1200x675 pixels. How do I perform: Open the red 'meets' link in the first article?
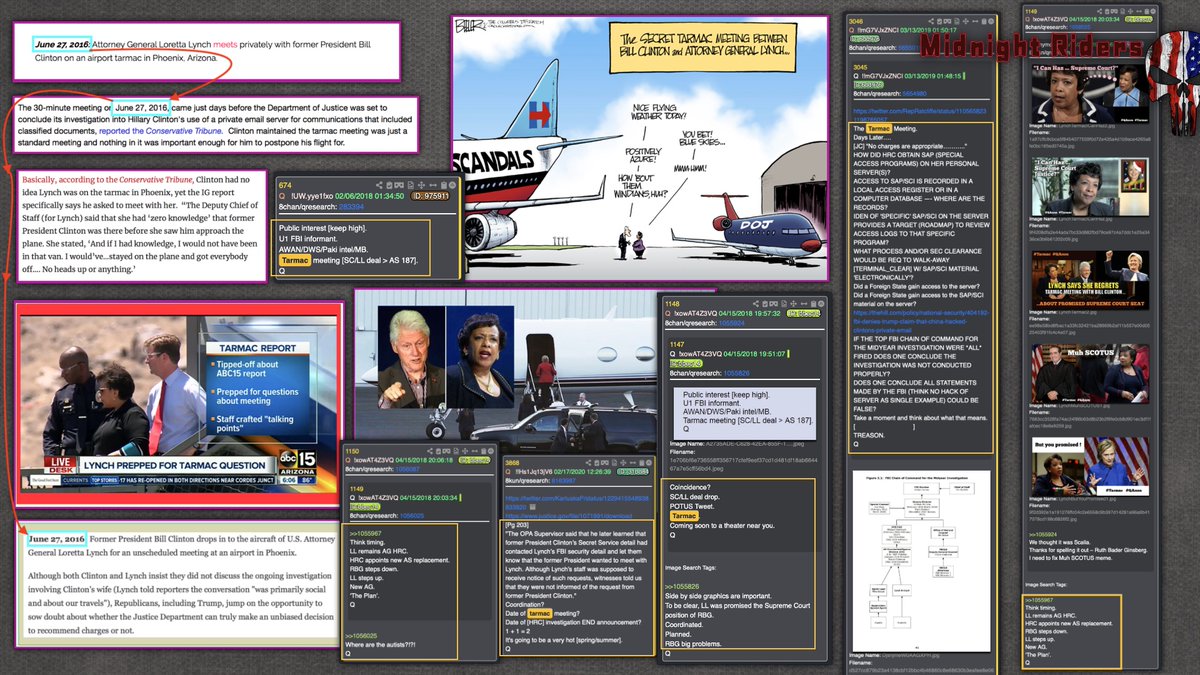point(226,44)
